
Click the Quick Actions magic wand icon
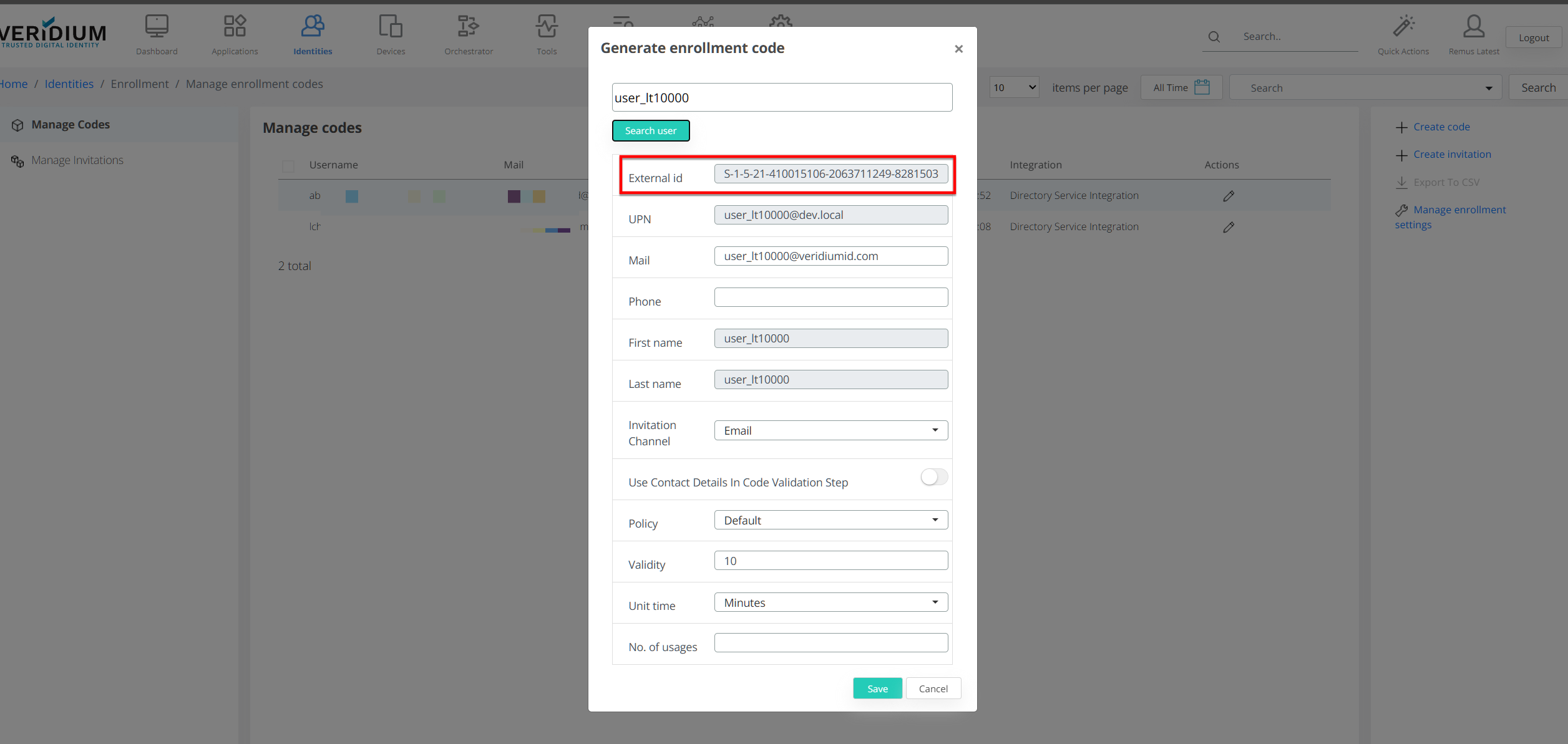tap(1403, 26)
